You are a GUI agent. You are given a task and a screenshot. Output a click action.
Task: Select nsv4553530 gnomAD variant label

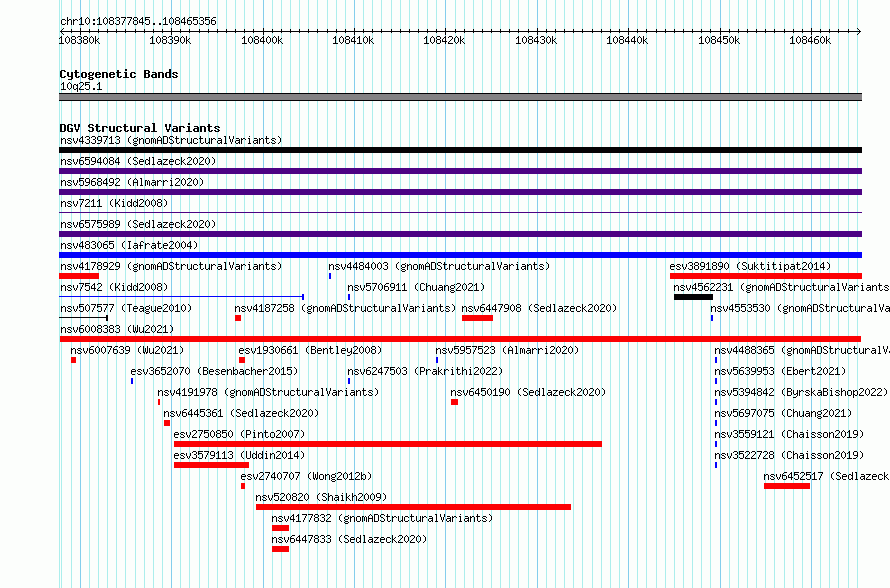800,308
